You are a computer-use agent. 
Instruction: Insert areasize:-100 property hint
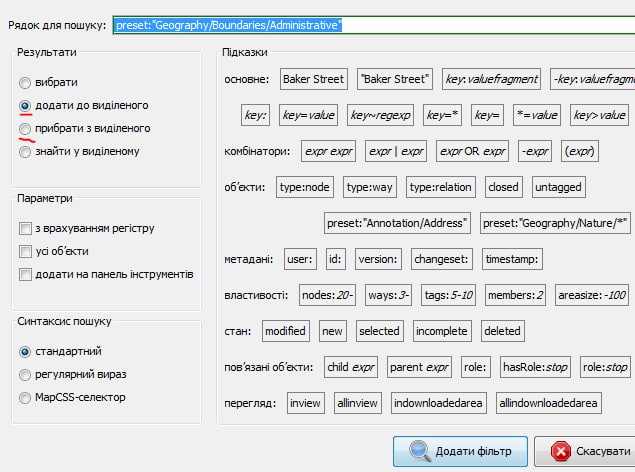[592, 295]
